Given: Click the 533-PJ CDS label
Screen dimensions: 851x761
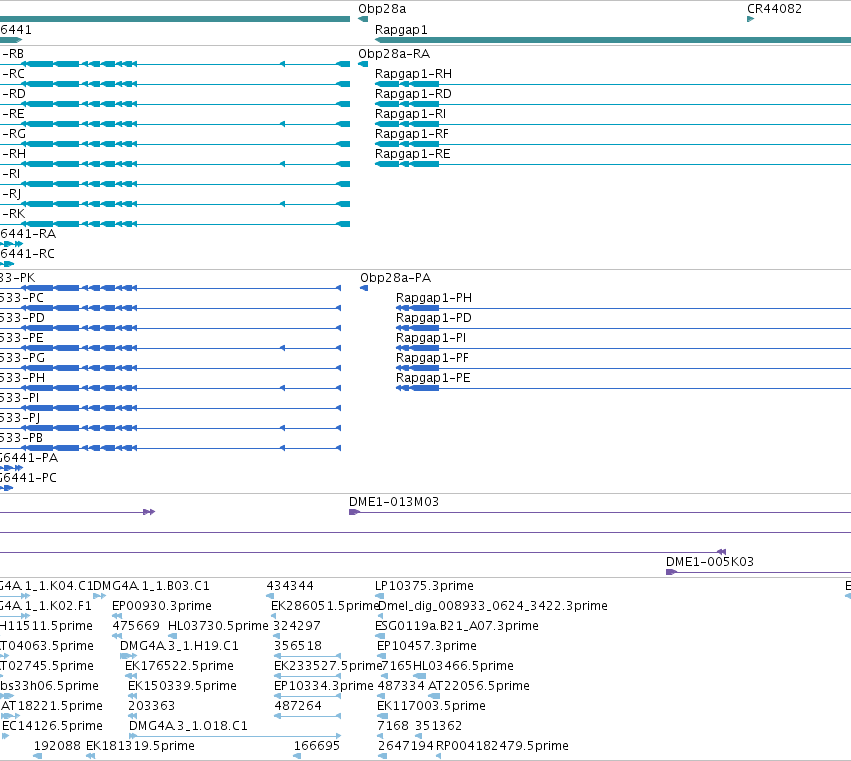Looking at the screenshot, I should tap(20, 418).
